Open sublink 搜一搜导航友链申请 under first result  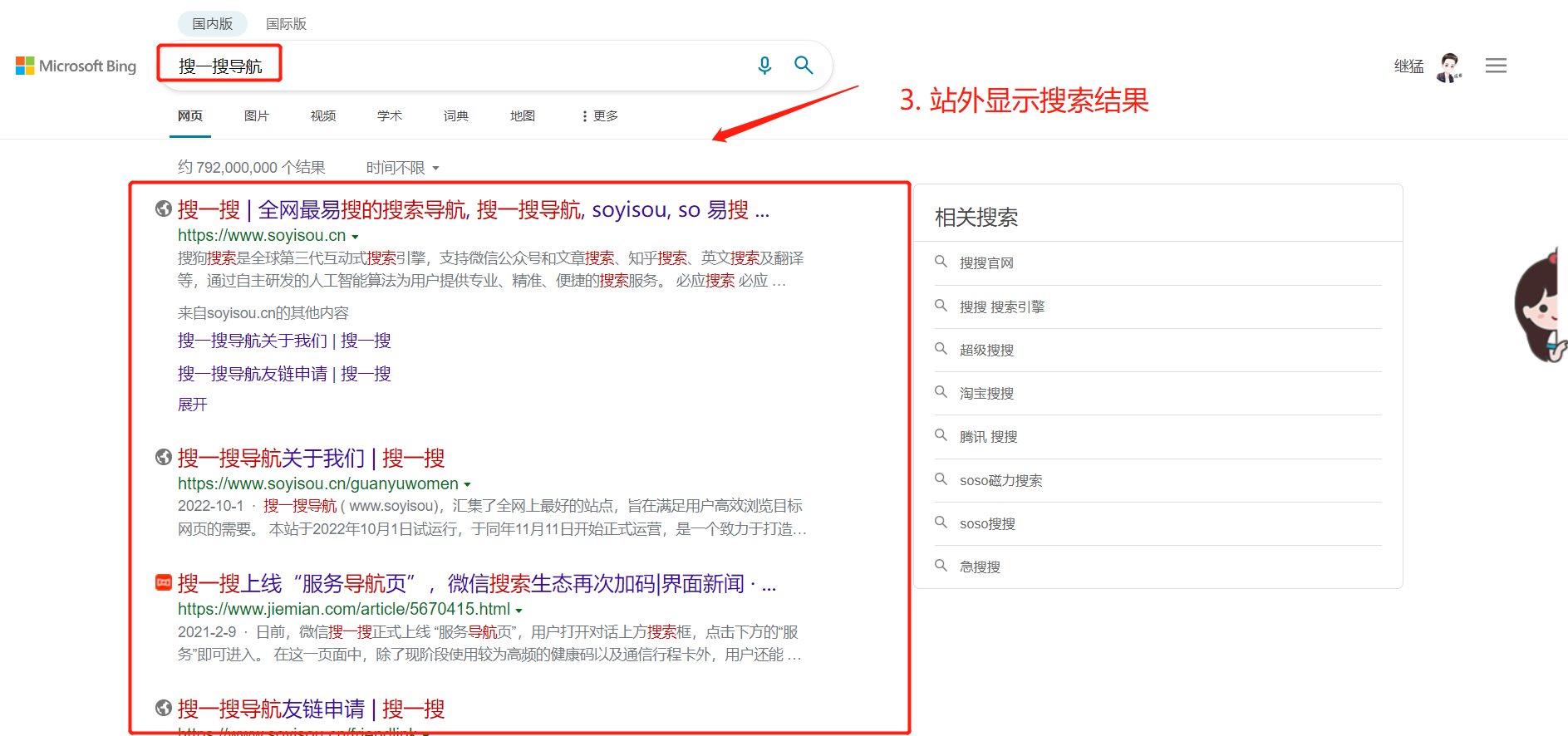(284, 374)
